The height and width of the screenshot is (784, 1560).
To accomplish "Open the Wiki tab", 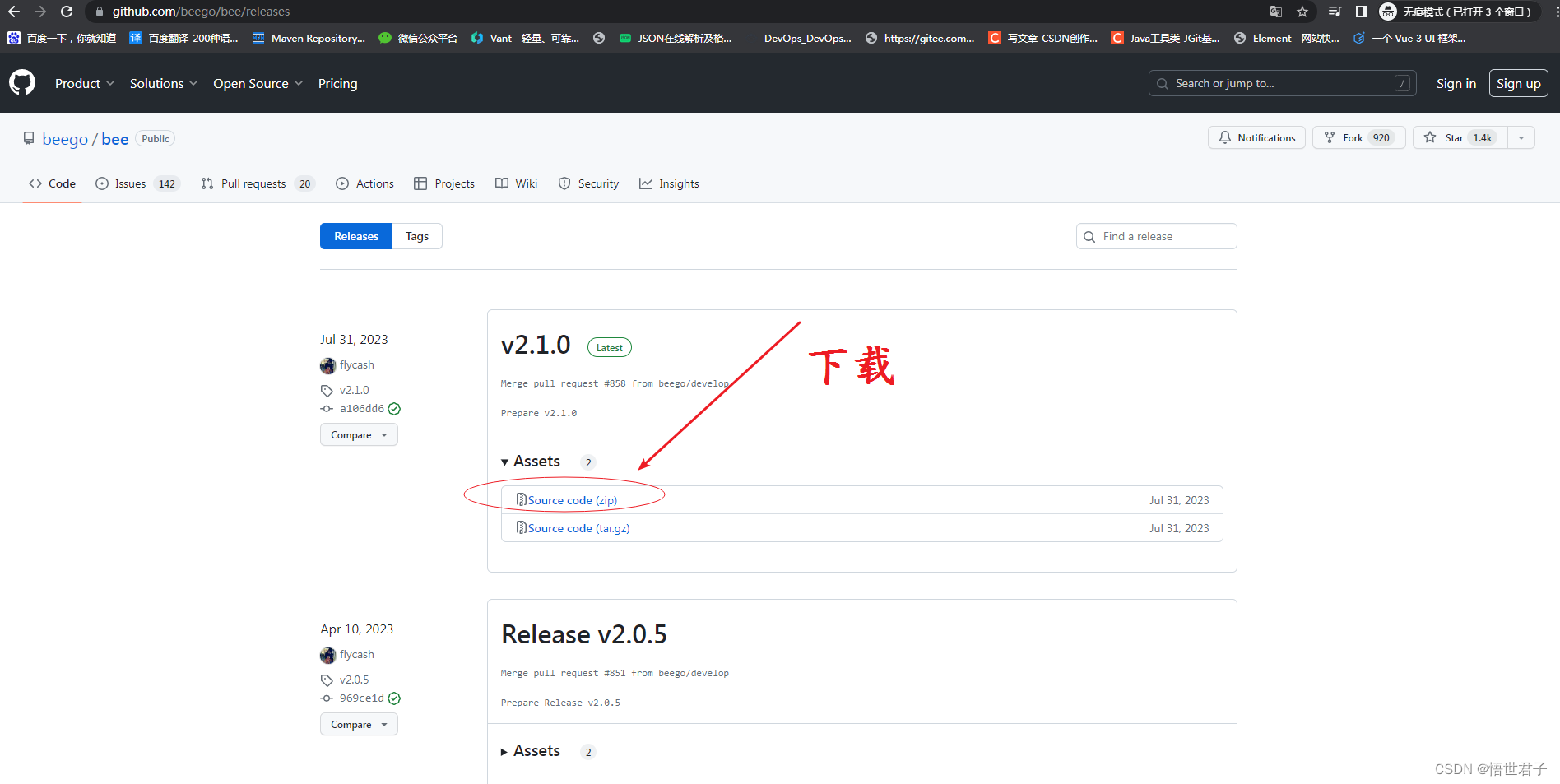I will pos(517,183).
